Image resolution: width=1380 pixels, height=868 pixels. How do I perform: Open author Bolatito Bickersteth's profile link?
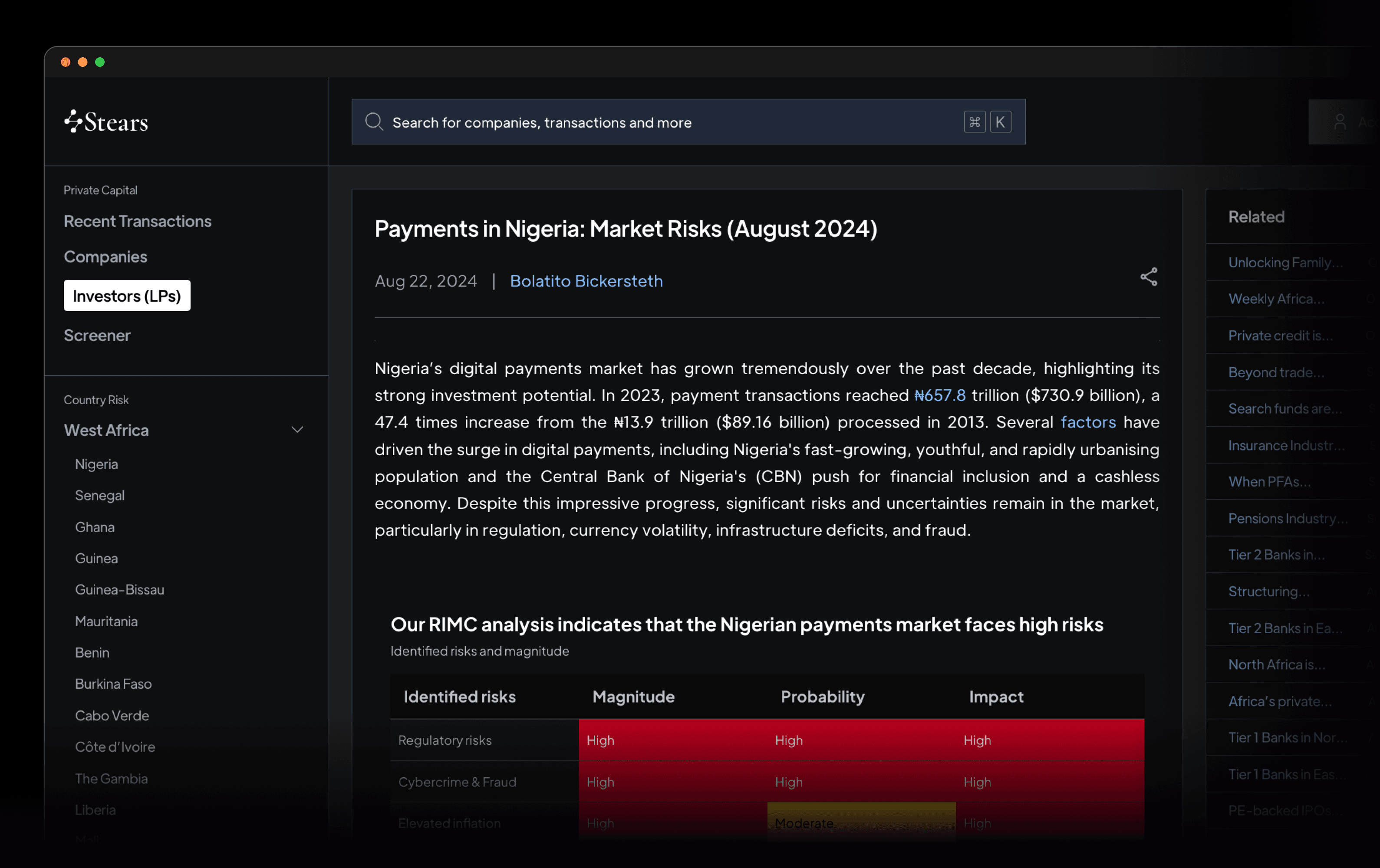586,281
